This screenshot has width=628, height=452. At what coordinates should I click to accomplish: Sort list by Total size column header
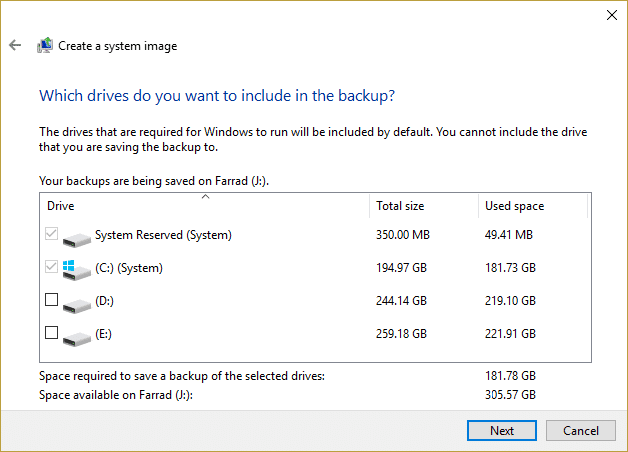point(424,206)
